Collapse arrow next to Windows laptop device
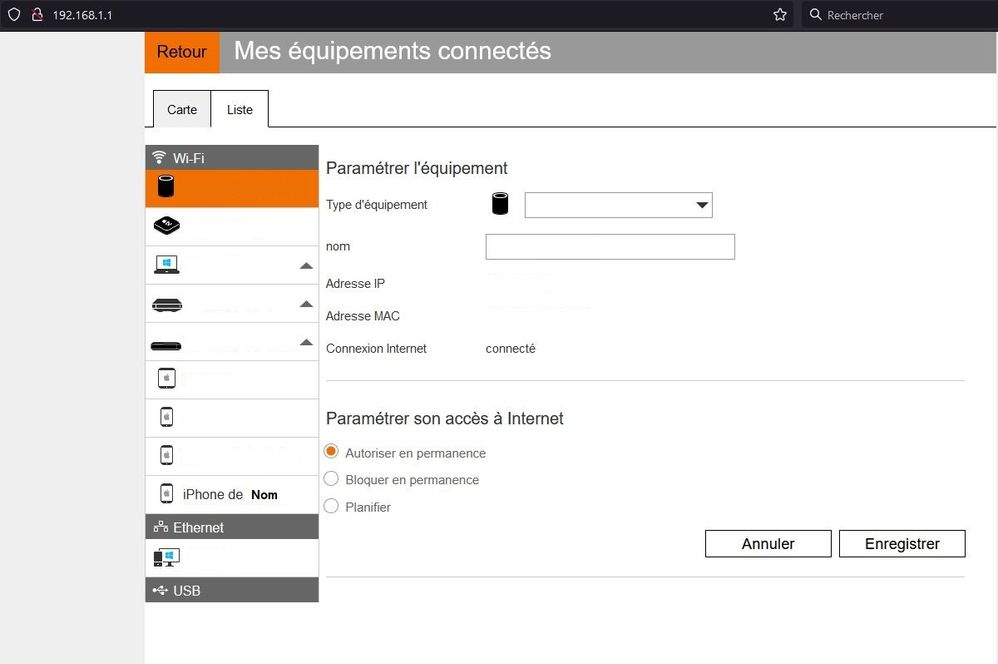Screen dimensions: 998x664 [x=306, y=266]
